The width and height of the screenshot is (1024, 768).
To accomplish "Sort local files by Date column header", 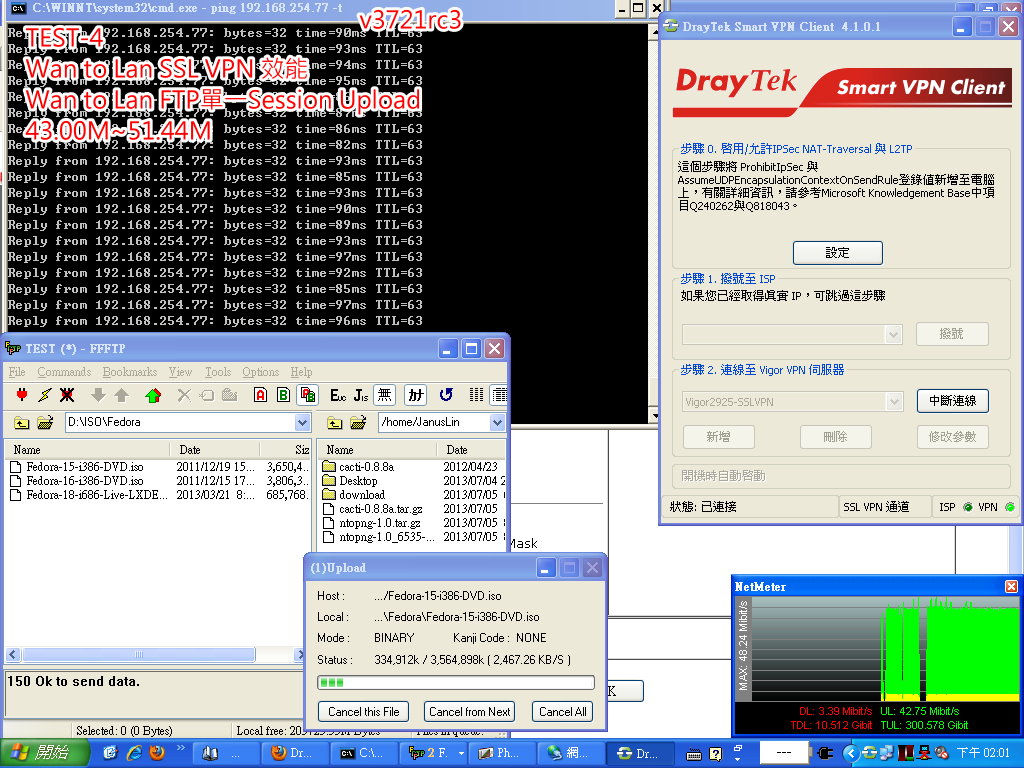I will tap(215, 449).
